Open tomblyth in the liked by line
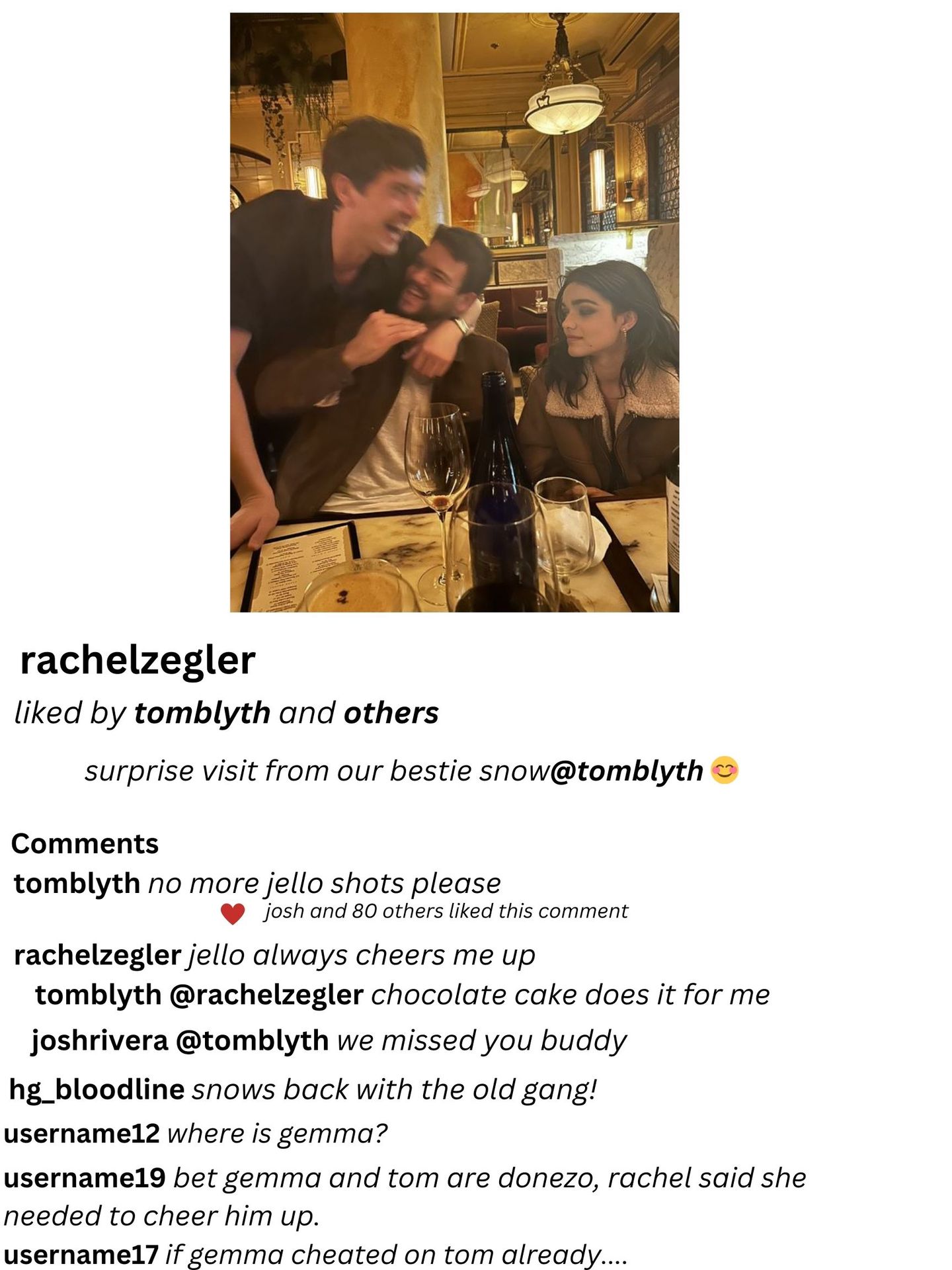 click(x=202, y=713)
